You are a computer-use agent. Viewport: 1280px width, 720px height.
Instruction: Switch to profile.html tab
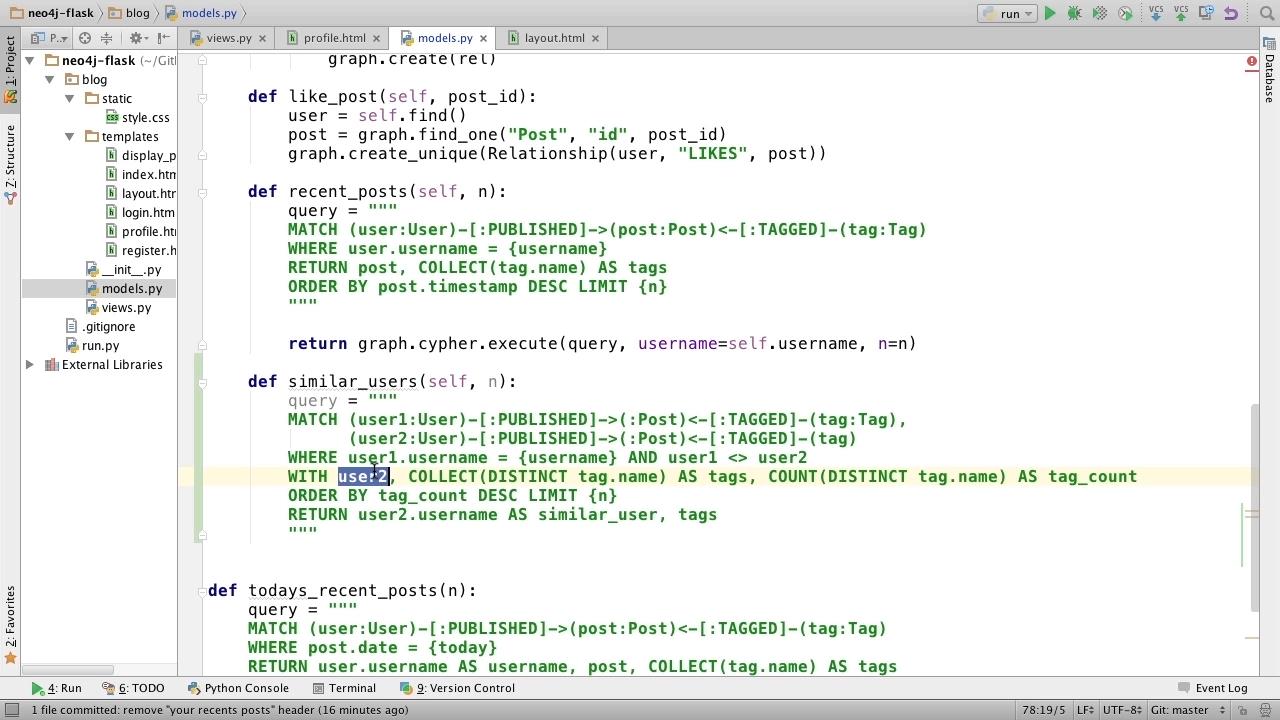[334, 38]
